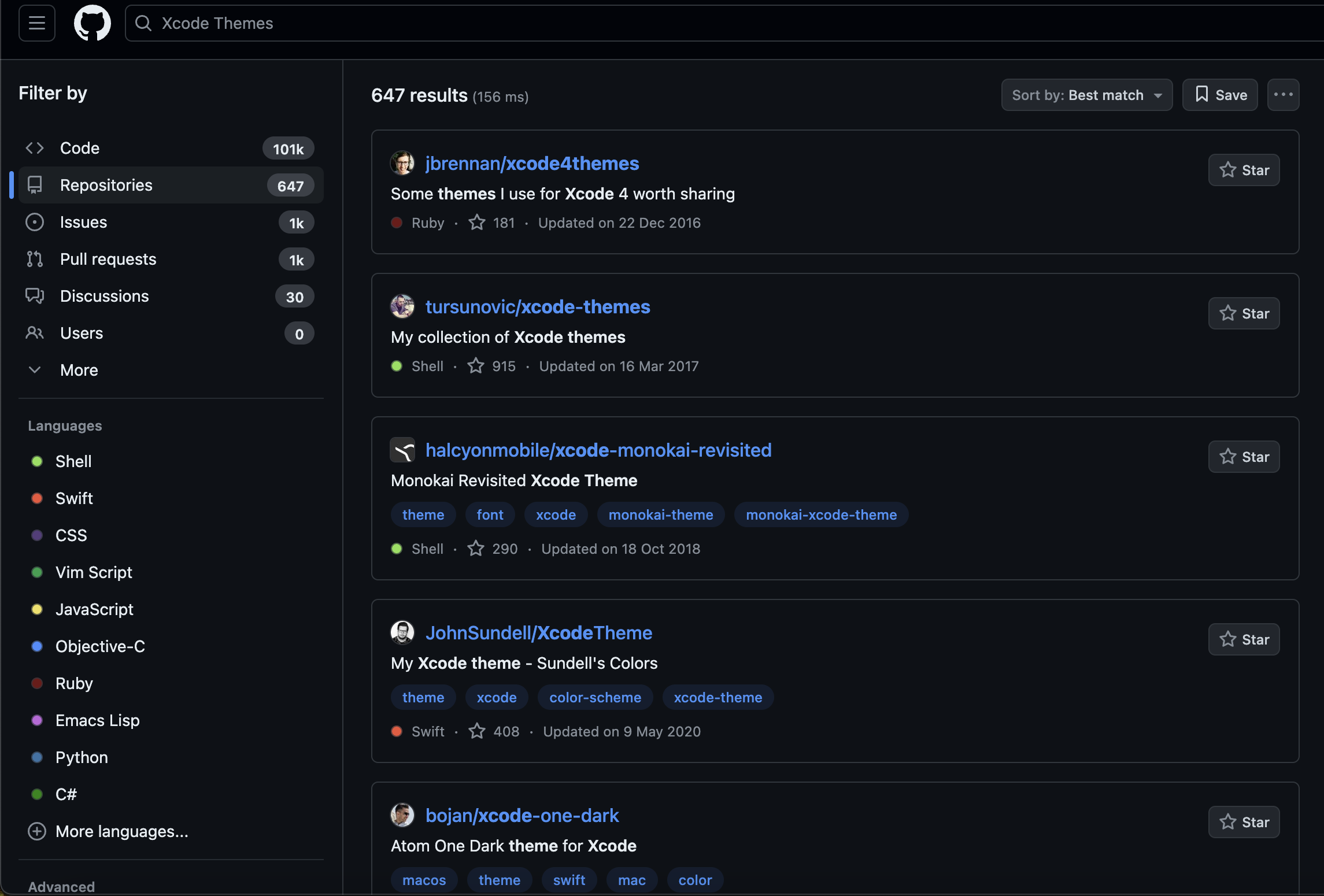Open the Sort by Best match dropdown

1086,95
